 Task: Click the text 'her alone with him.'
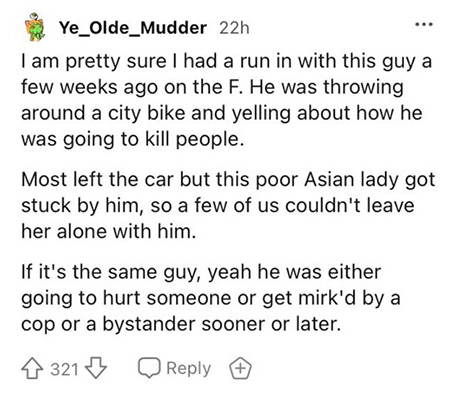[108, 231]
